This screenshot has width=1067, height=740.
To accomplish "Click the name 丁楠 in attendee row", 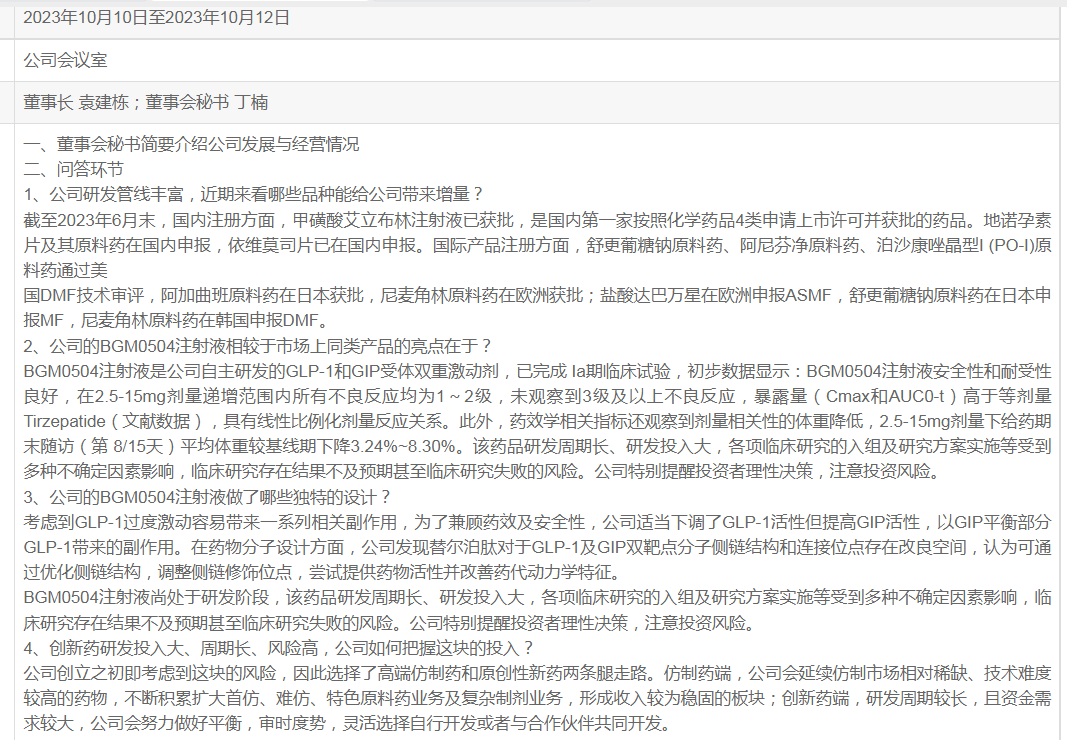I will [x=250, y=103].
